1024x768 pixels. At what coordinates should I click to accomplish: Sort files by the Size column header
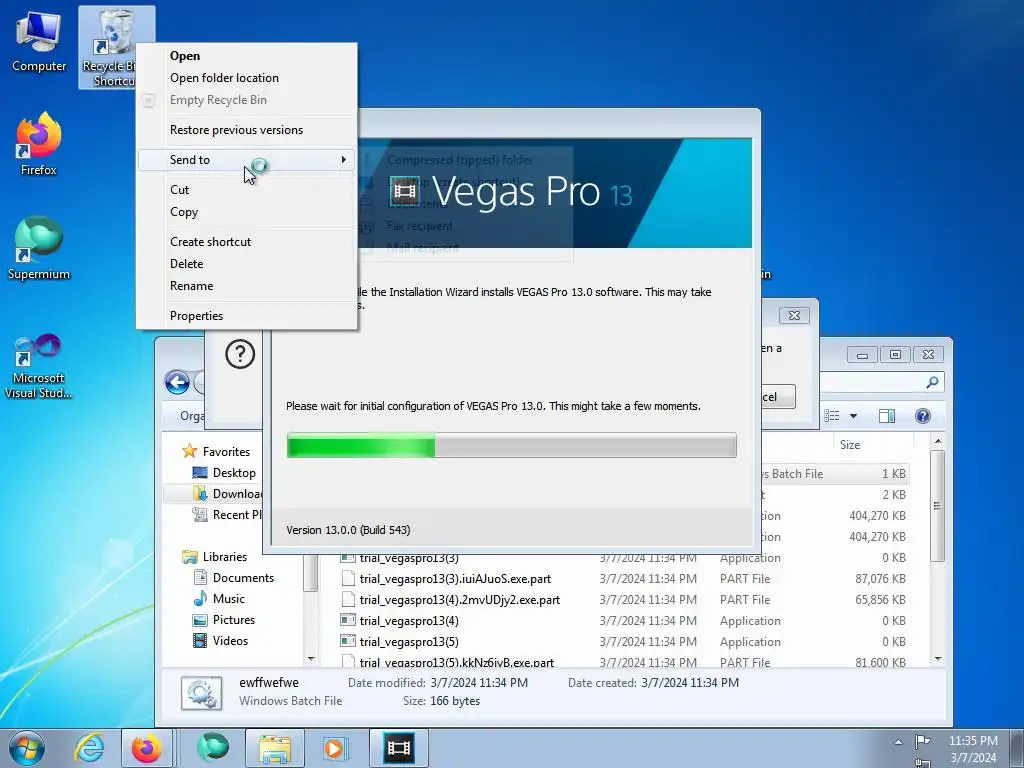point(850,445)
